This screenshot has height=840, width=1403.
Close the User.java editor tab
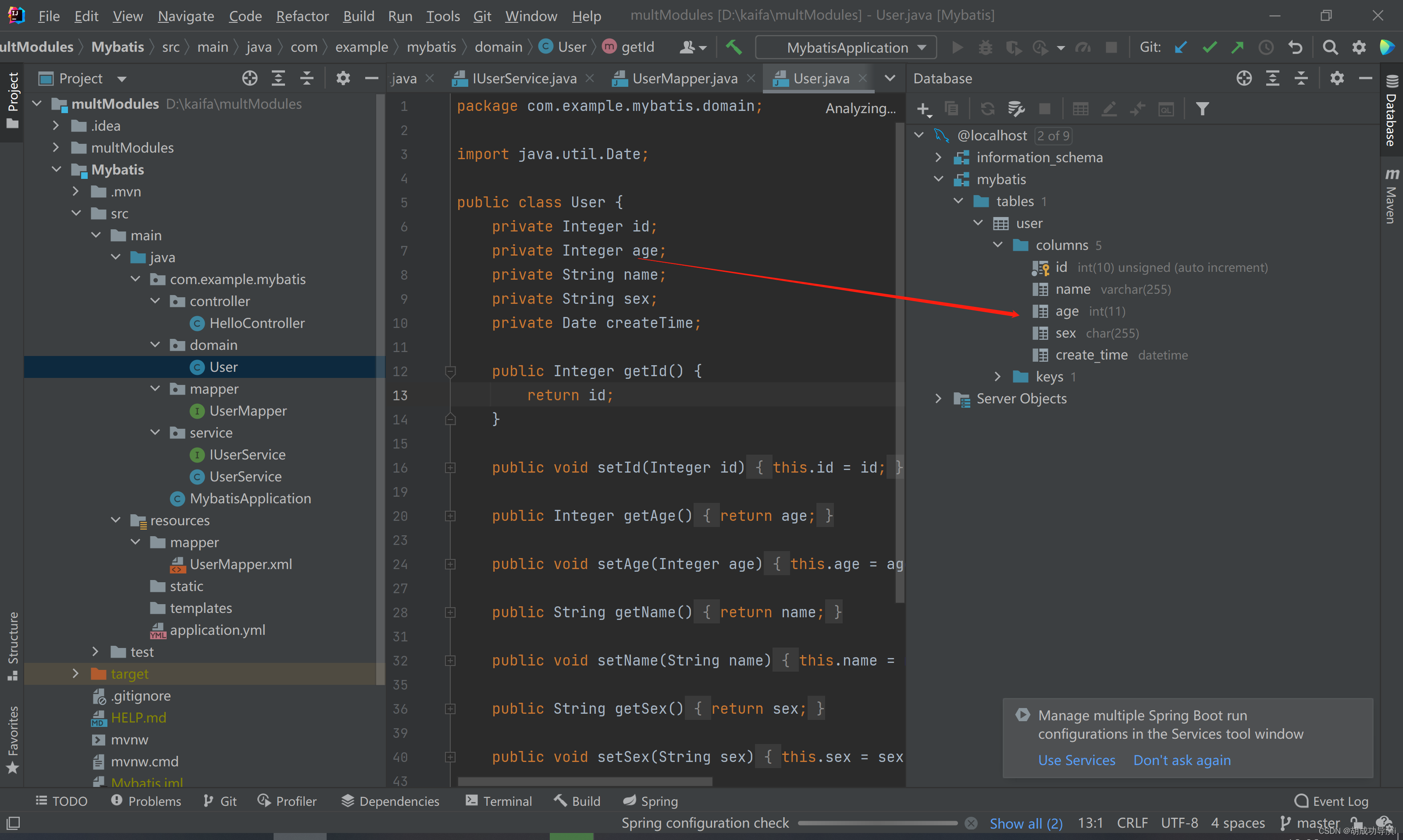(862, 78)
